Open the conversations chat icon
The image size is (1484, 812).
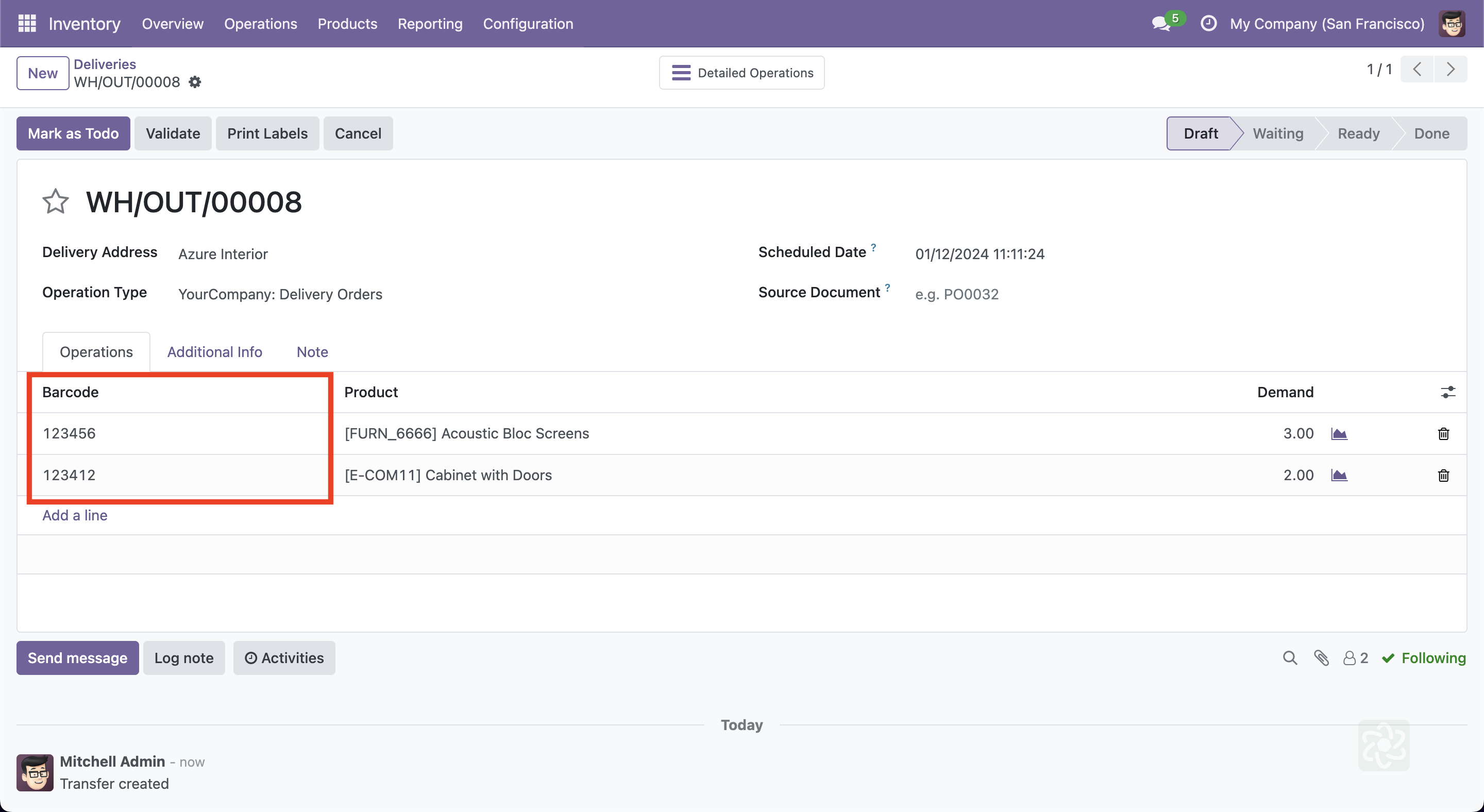coord(1161,24)
